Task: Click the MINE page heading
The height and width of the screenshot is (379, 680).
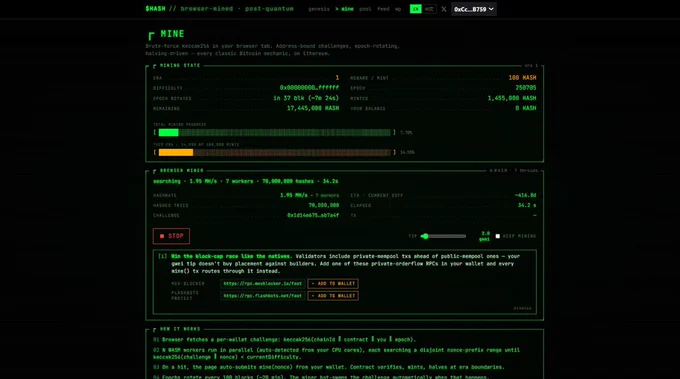Action: coord(172,34)
